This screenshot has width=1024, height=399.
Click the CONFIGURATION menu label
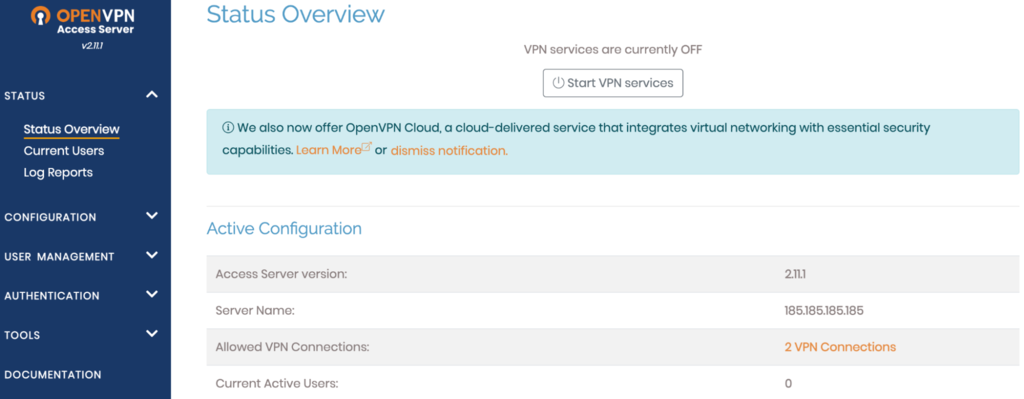50,217
